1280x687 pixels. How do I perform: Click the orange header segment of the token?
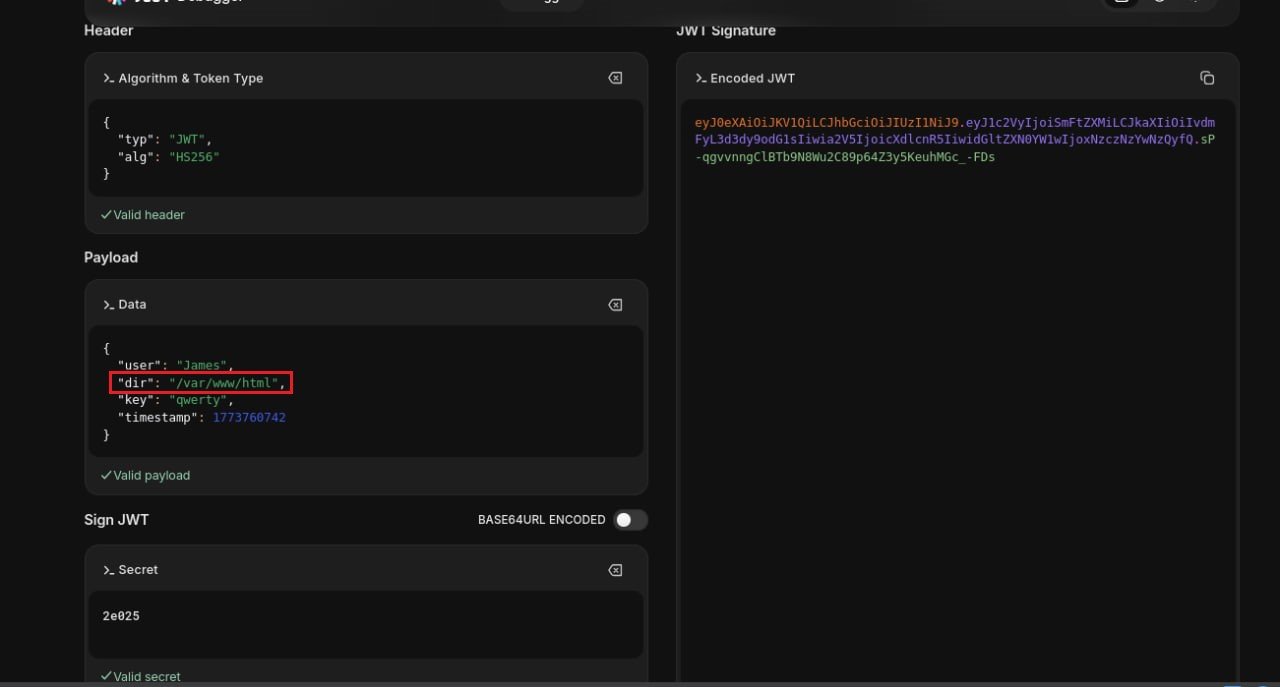pyautogui.click(x=827, y=123)
